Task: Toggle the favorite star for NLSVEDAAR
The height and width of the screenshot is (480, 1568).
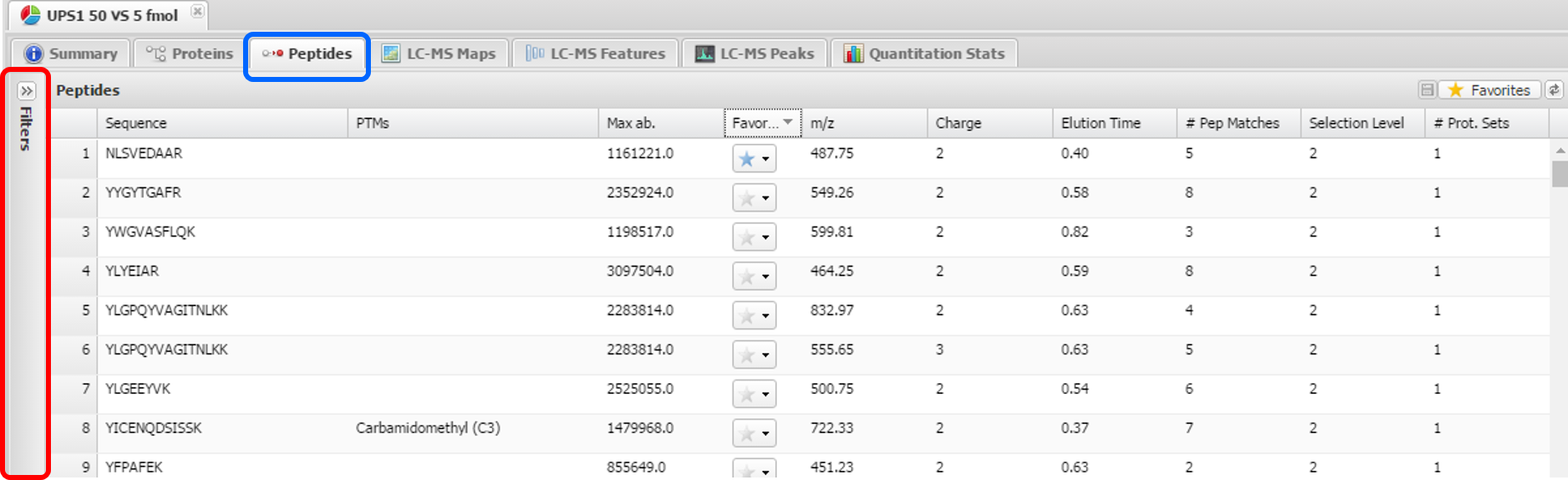Action: tap(747, 159)
